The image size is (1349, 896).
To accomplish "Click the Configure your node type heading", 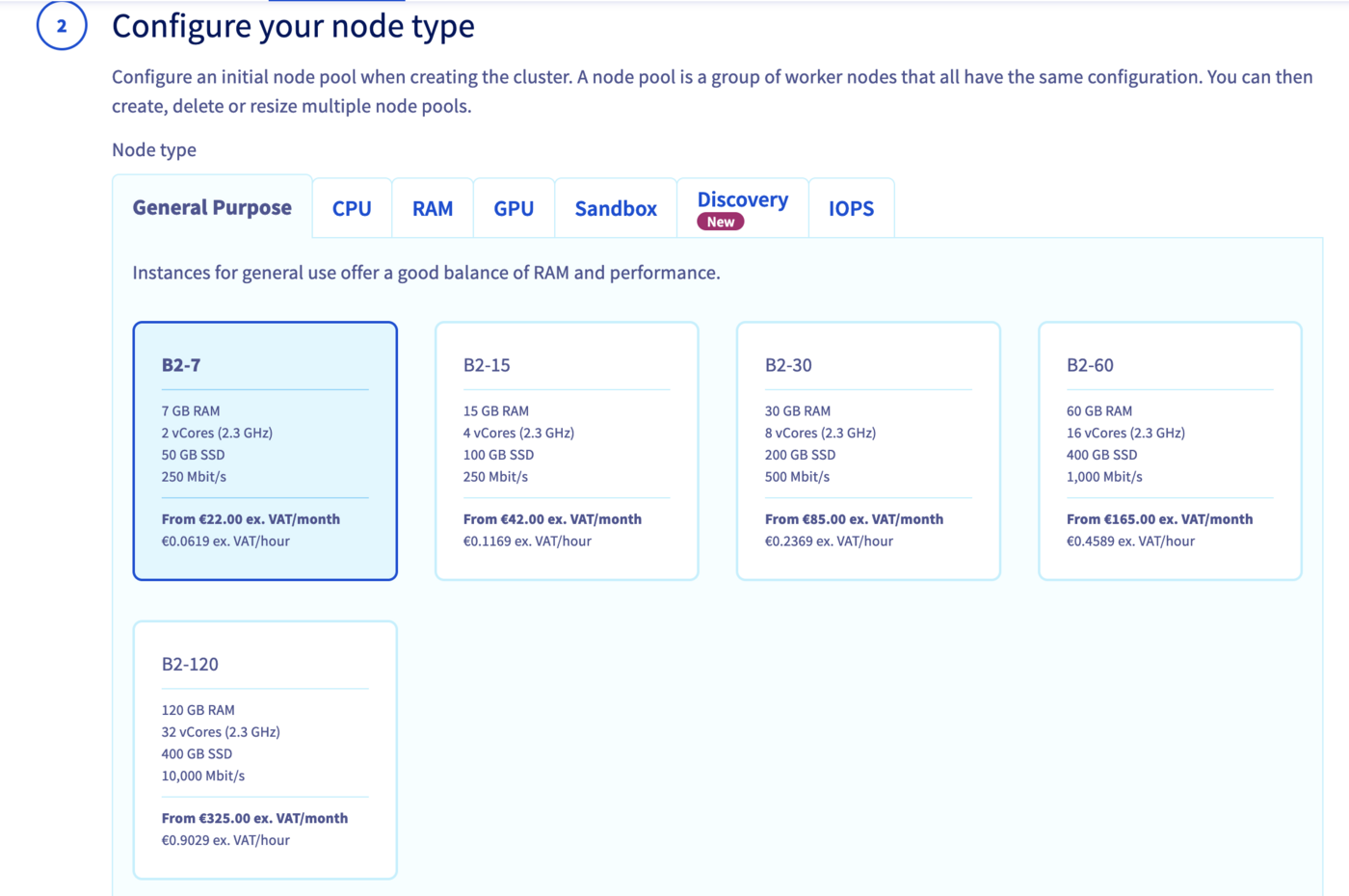I will coord(293,26).
